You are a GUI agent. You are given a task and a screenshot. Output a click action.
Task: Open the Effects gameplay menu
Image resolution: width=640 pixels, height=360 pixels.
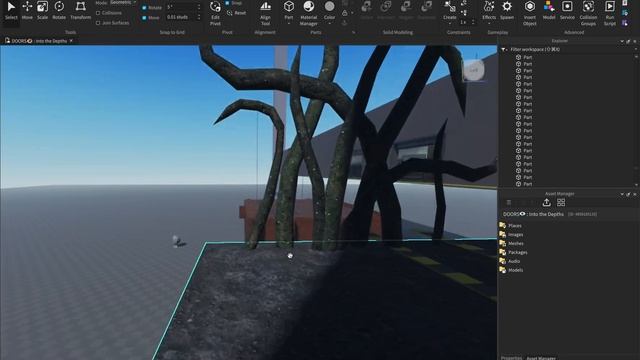[x=489, y=10]
